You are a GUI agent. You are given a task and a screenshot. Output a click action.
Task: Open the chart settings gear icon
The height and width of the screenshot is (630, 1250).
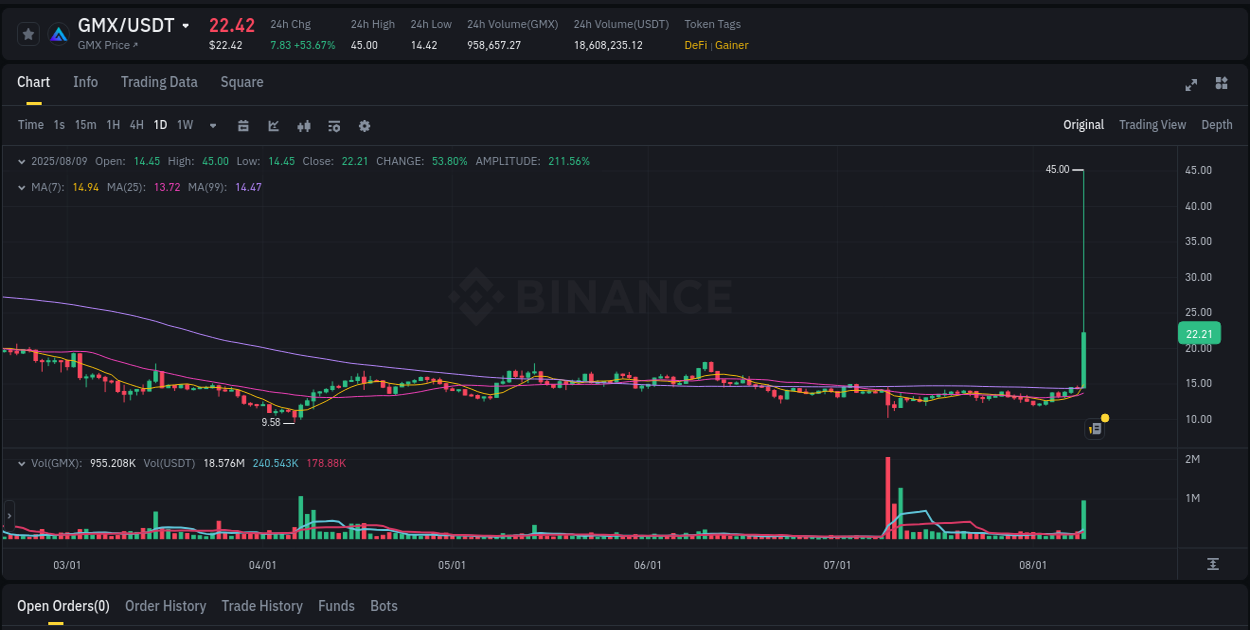(364, 125)
